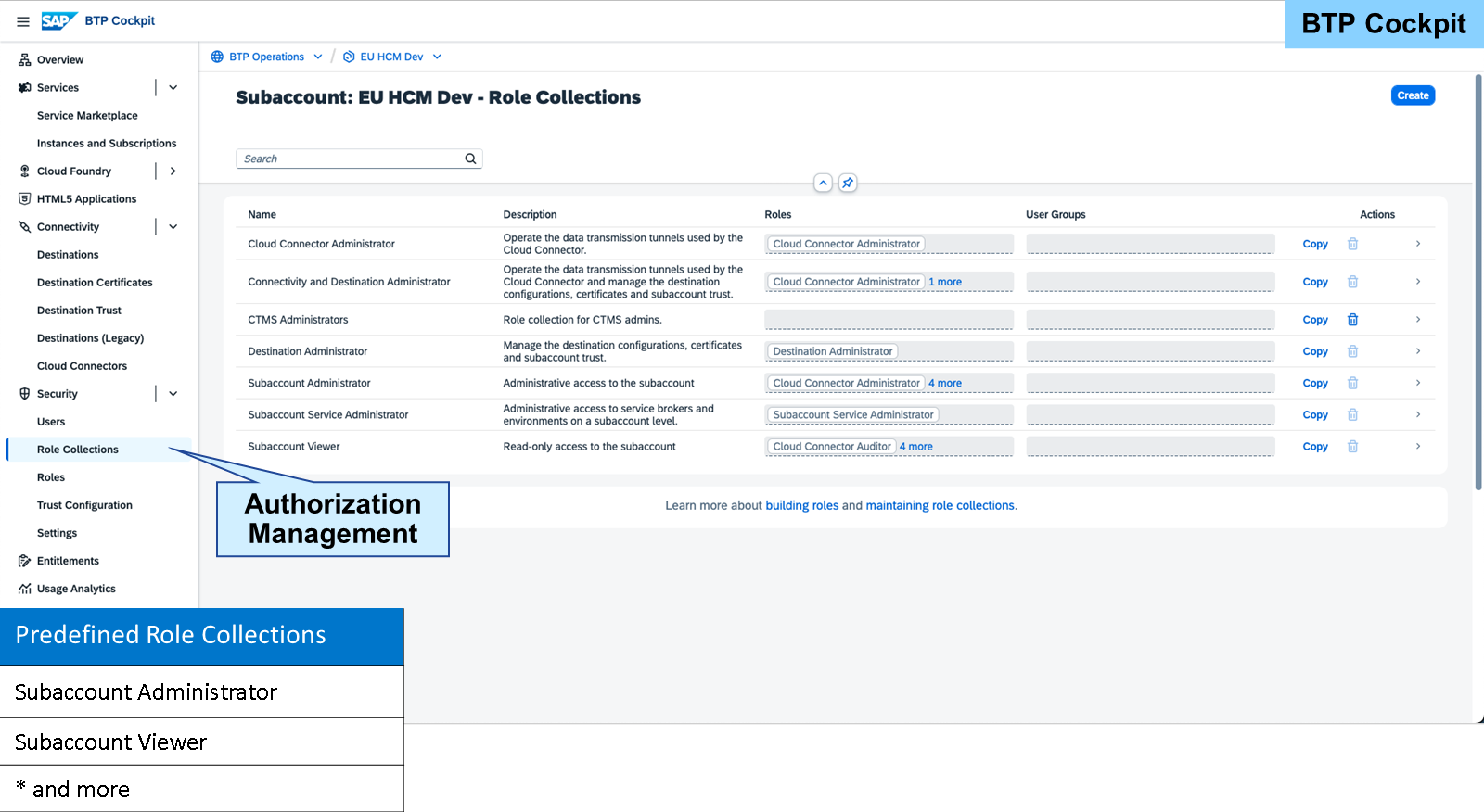Open CTMS Administrators row details arrow
This screenshot has height=812, width=1484.
[1418, 320]
